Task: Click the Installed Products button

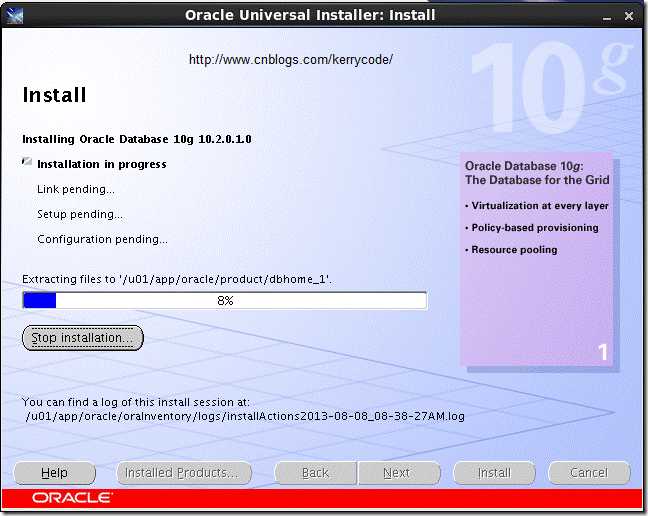Action: pyautogui.click(x=184, y=473)
